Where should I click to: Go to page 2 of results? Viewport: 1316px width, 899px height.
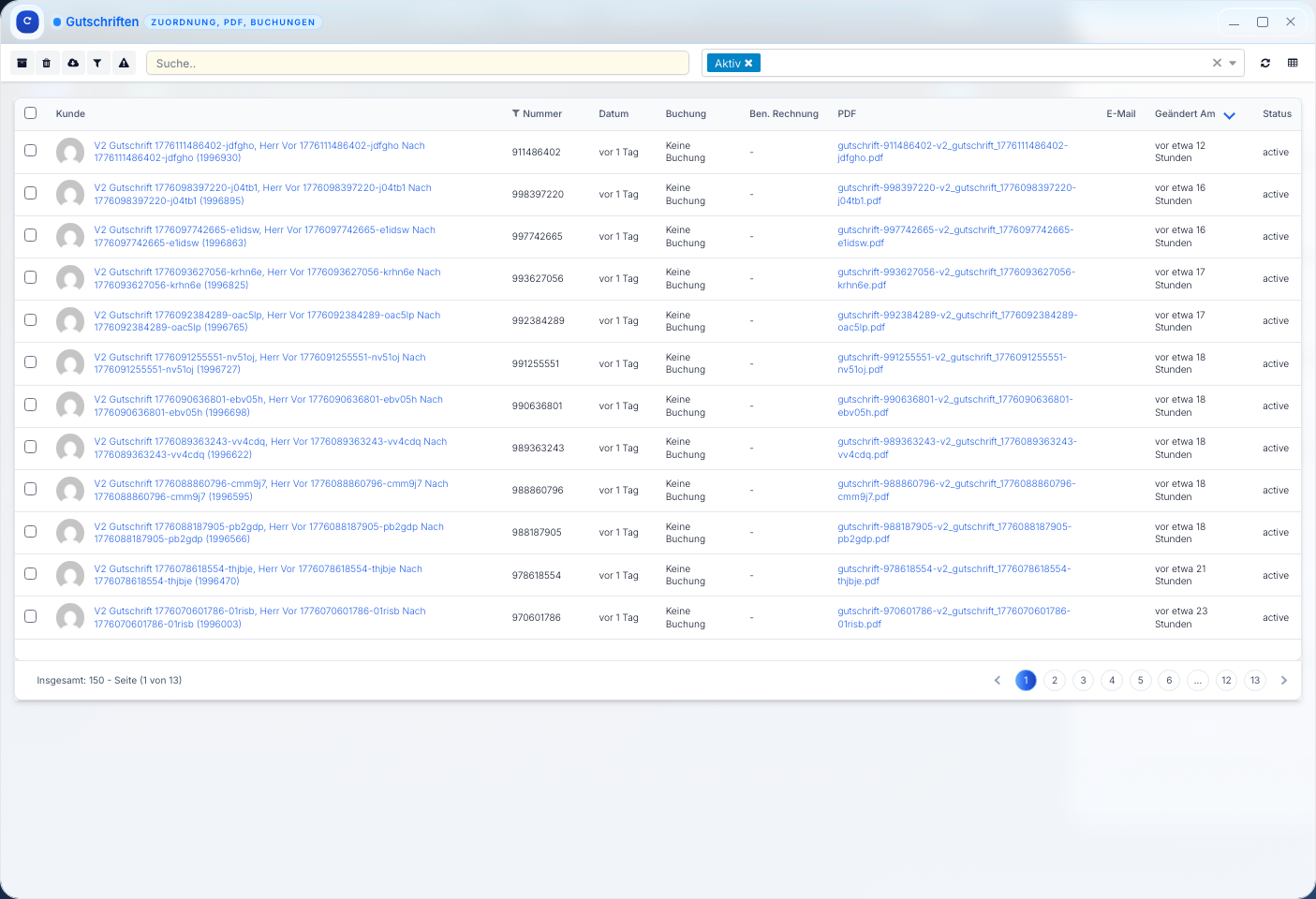point(1055,681)
